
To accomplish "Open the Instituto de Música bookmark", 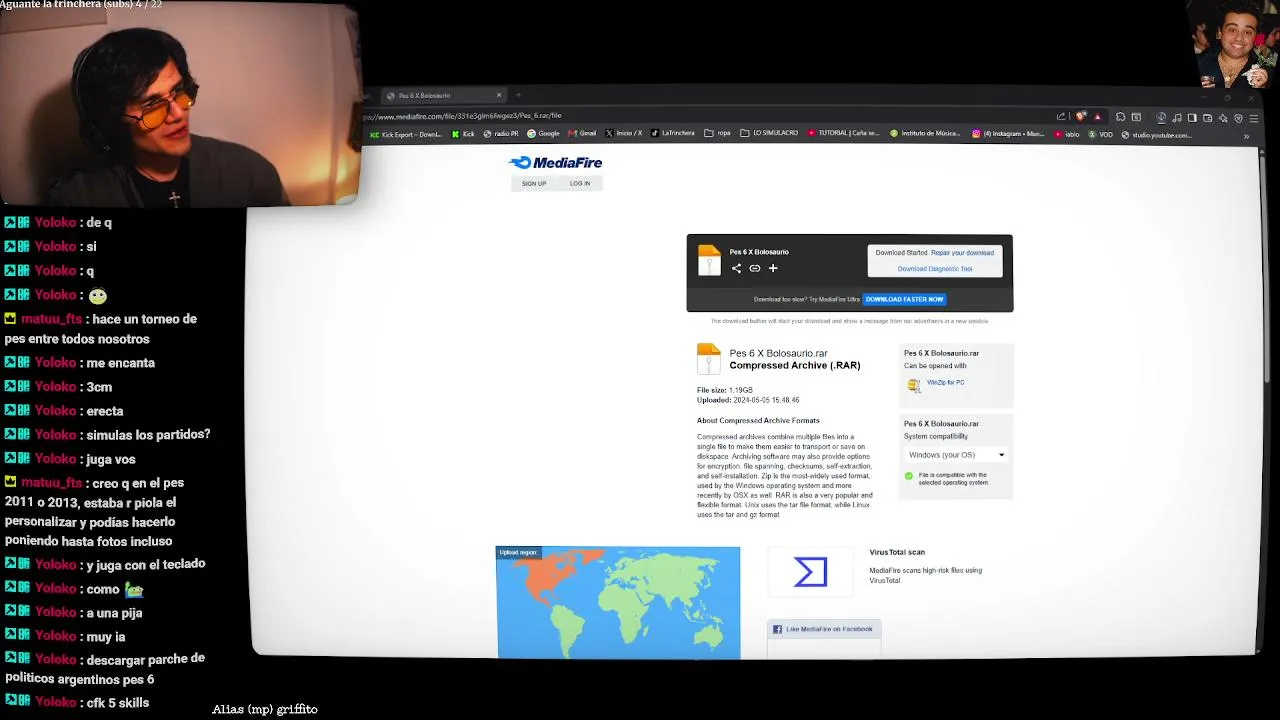I will (x=926, y=134).
